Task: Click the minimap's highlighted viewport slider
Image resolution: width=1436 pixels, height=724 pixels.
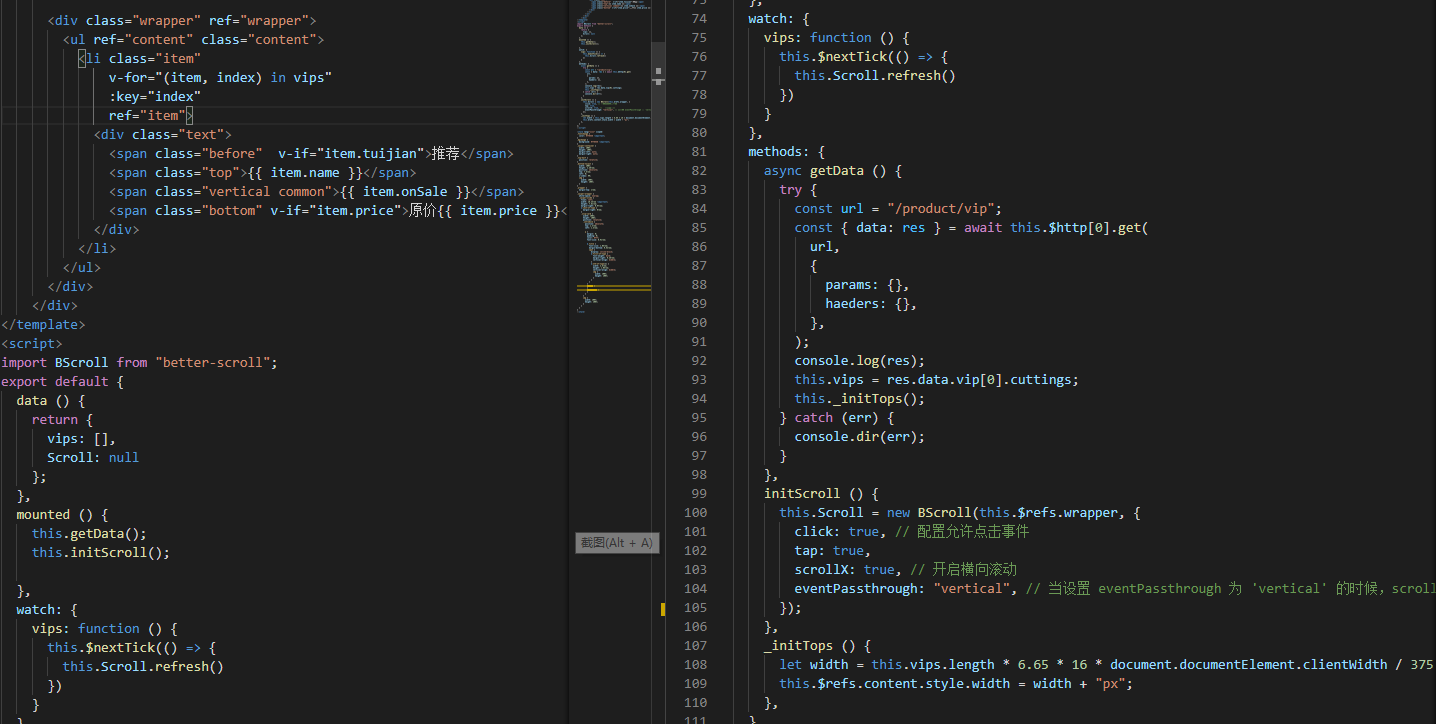Action: [658, 130]
